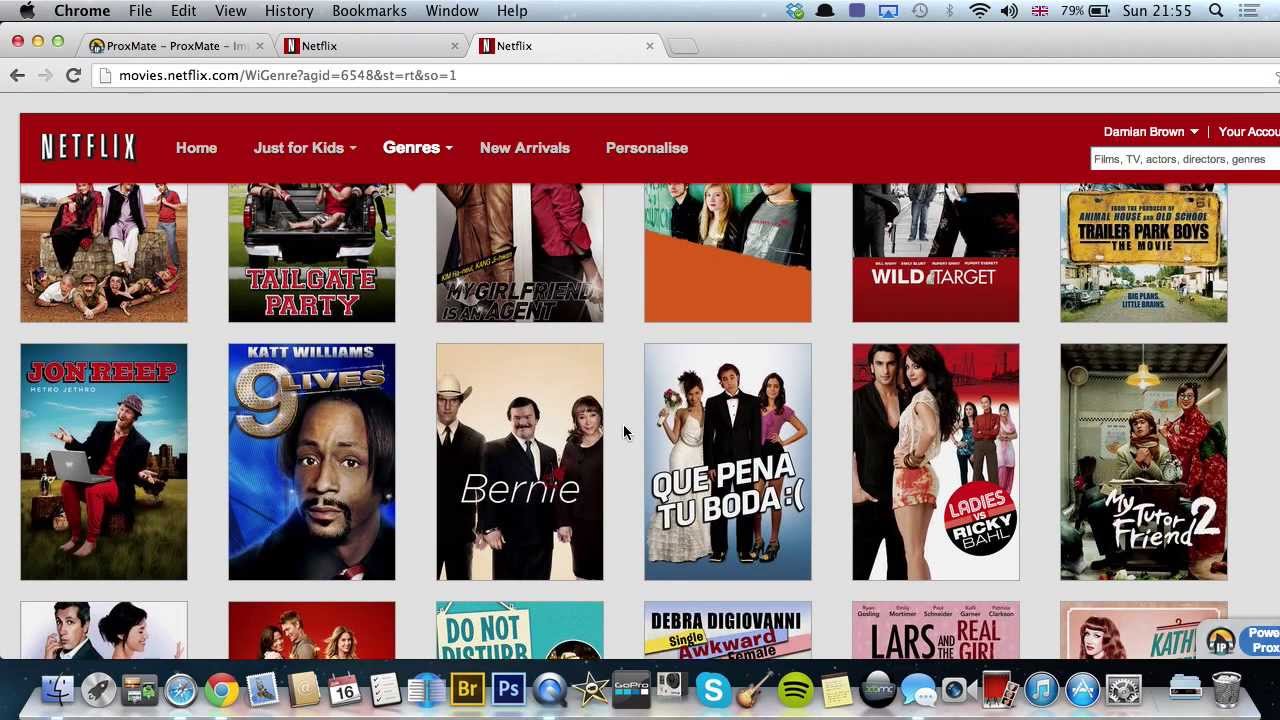This screenshot has height=720, width=1280.
Task: Open App Store from the dock
Action: pos(1082,689)
